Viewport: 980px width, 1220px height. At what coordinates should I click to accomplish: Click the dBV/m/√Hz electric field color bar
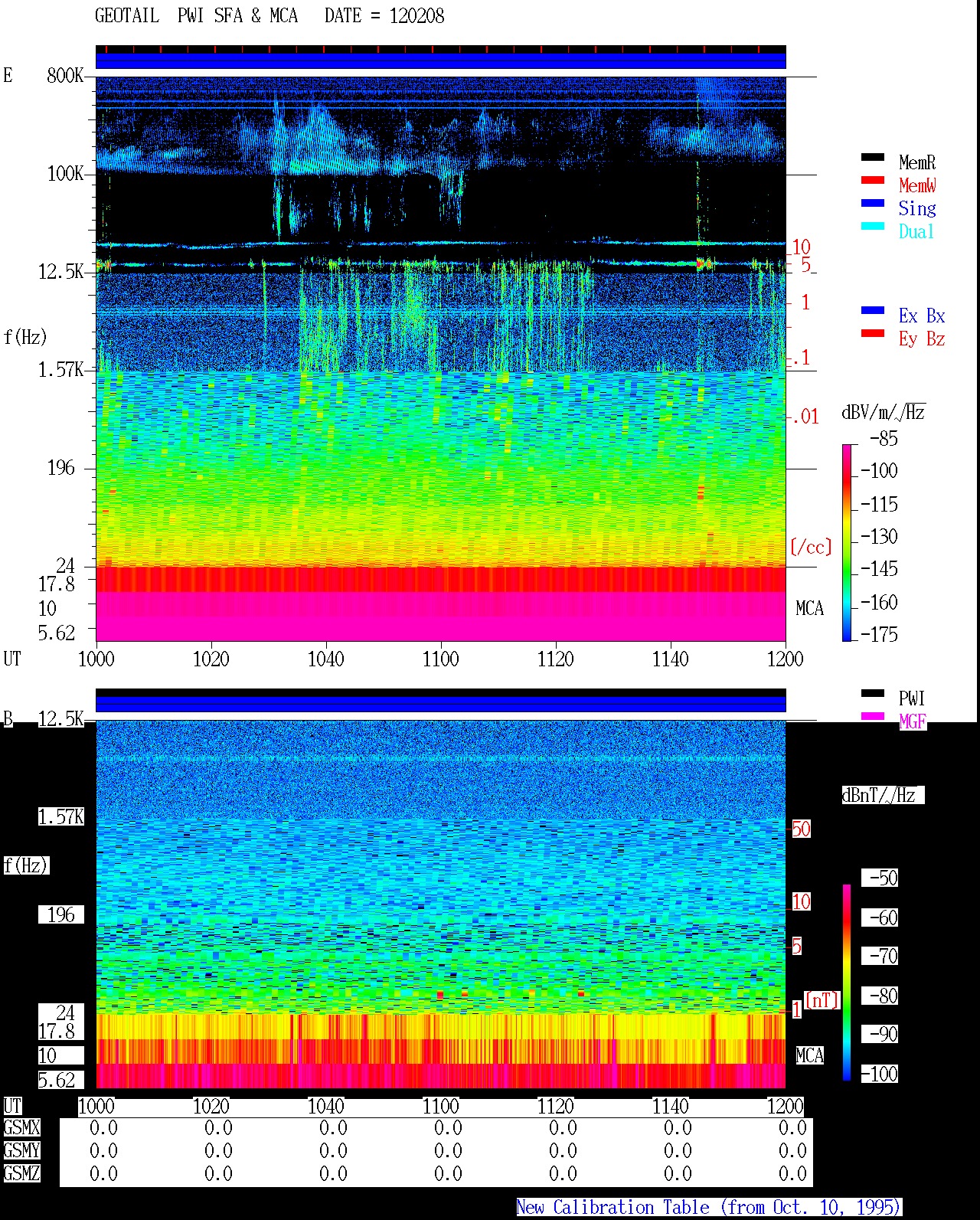(846, 542)
